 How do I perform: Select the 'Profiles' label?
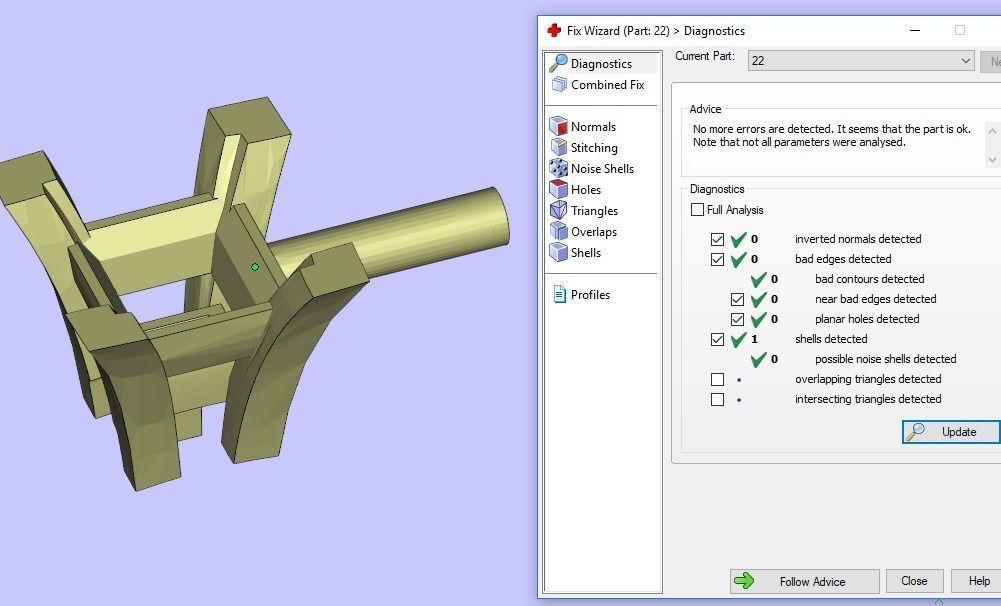pos(591,294)
